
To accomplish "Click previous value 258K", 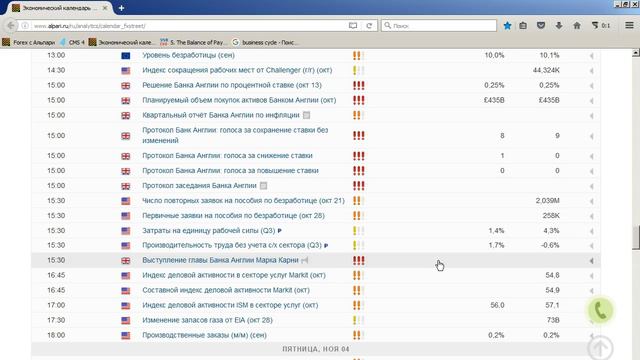I will [x=551, y=216].
